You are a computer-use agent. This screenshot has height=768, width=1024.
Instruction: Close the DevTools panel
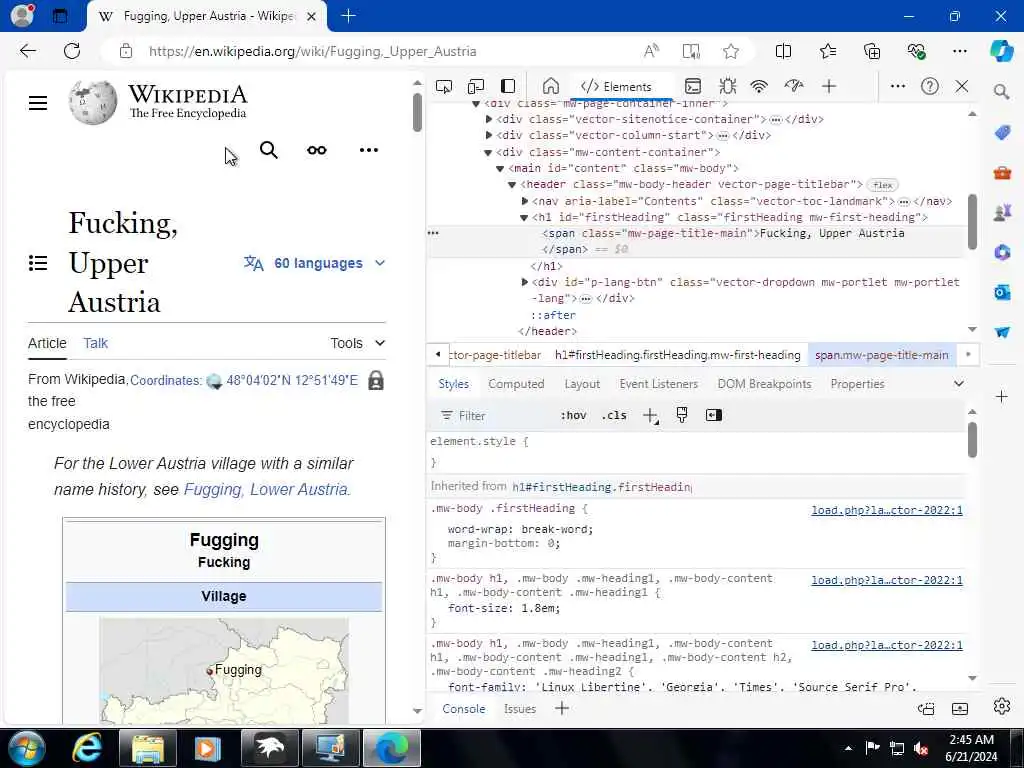961,86
